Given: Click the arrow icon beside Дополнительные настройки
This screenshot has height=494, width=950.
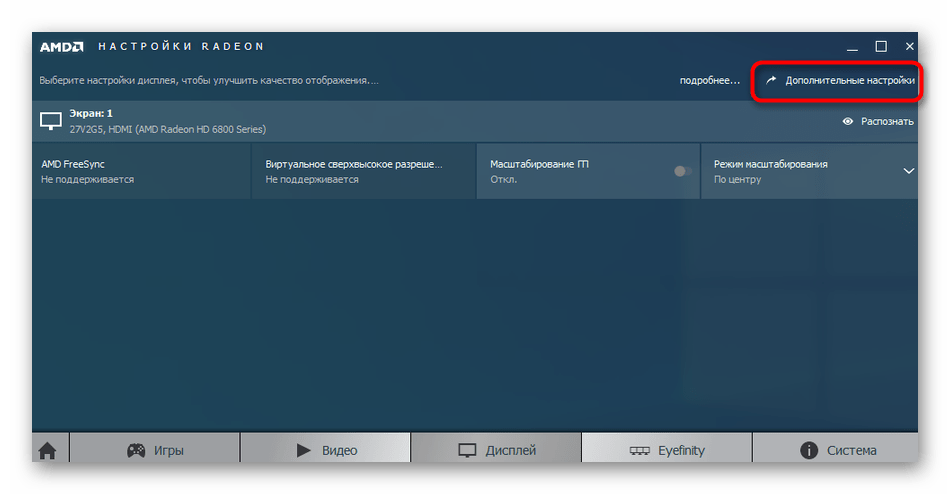Looking at the screenshot, I should (771, 80).
